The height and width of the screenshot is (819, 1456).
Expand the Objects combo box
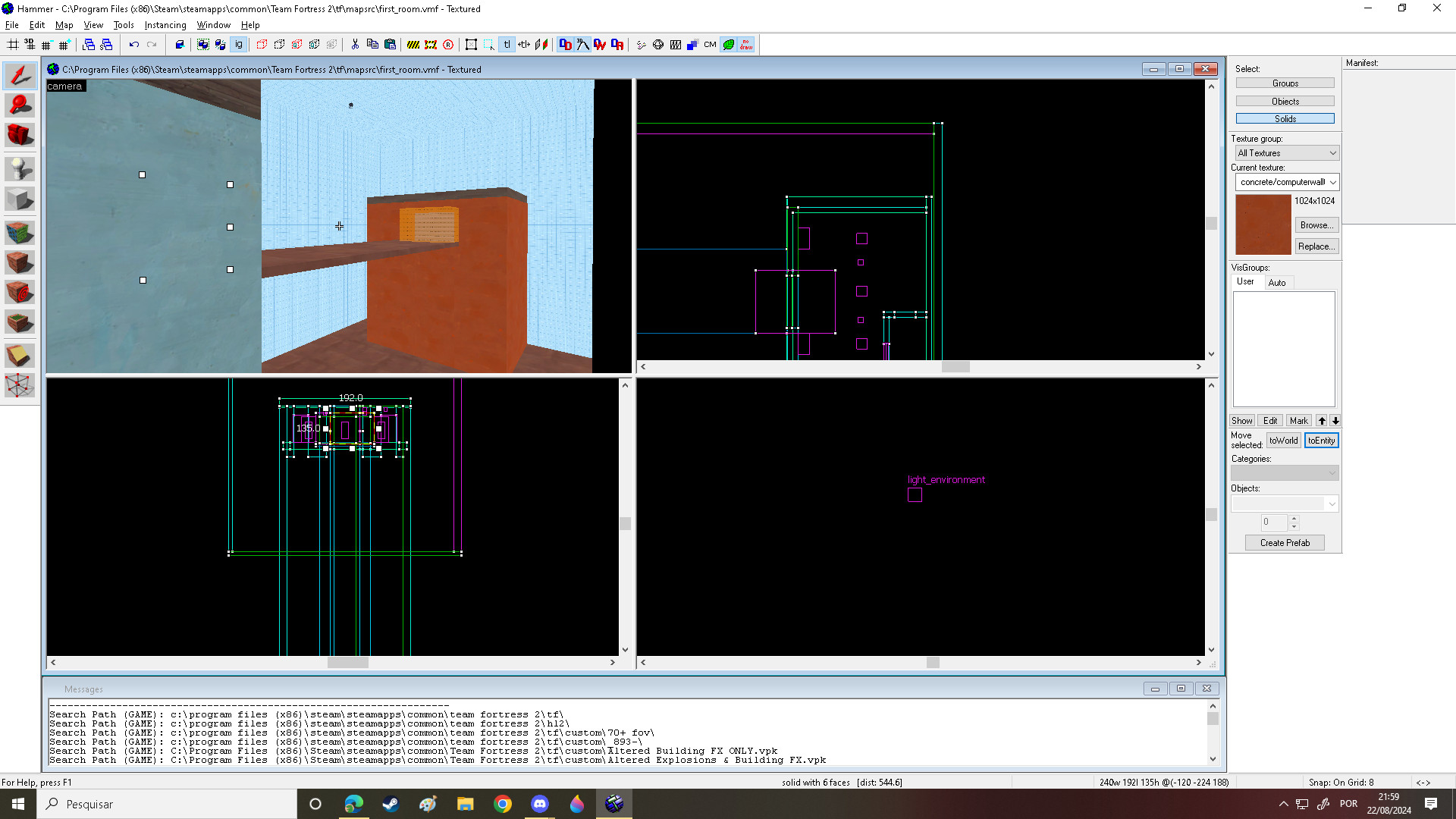point(1332,504)
